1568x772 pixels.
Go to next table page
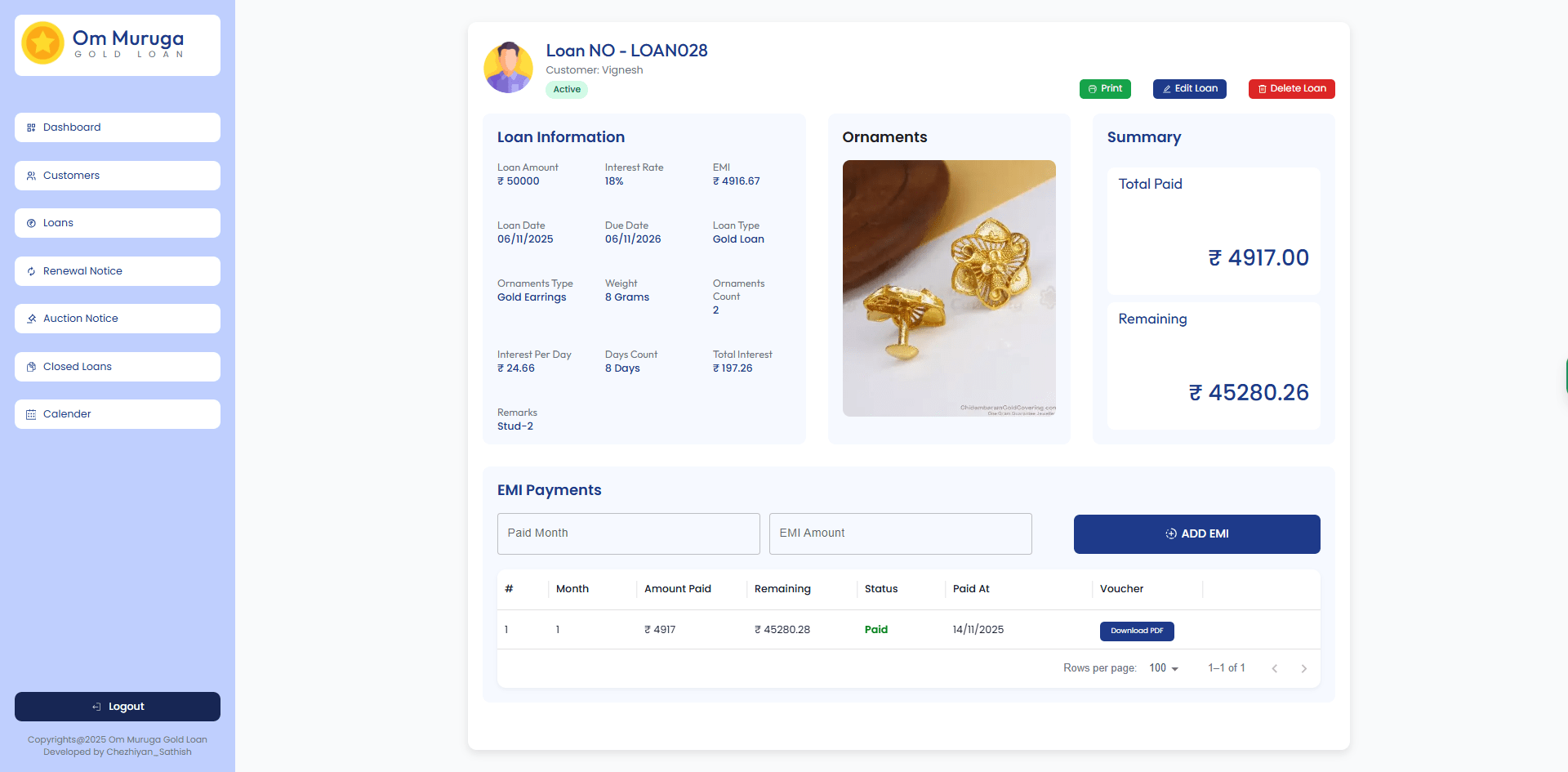coord(1303,668)
